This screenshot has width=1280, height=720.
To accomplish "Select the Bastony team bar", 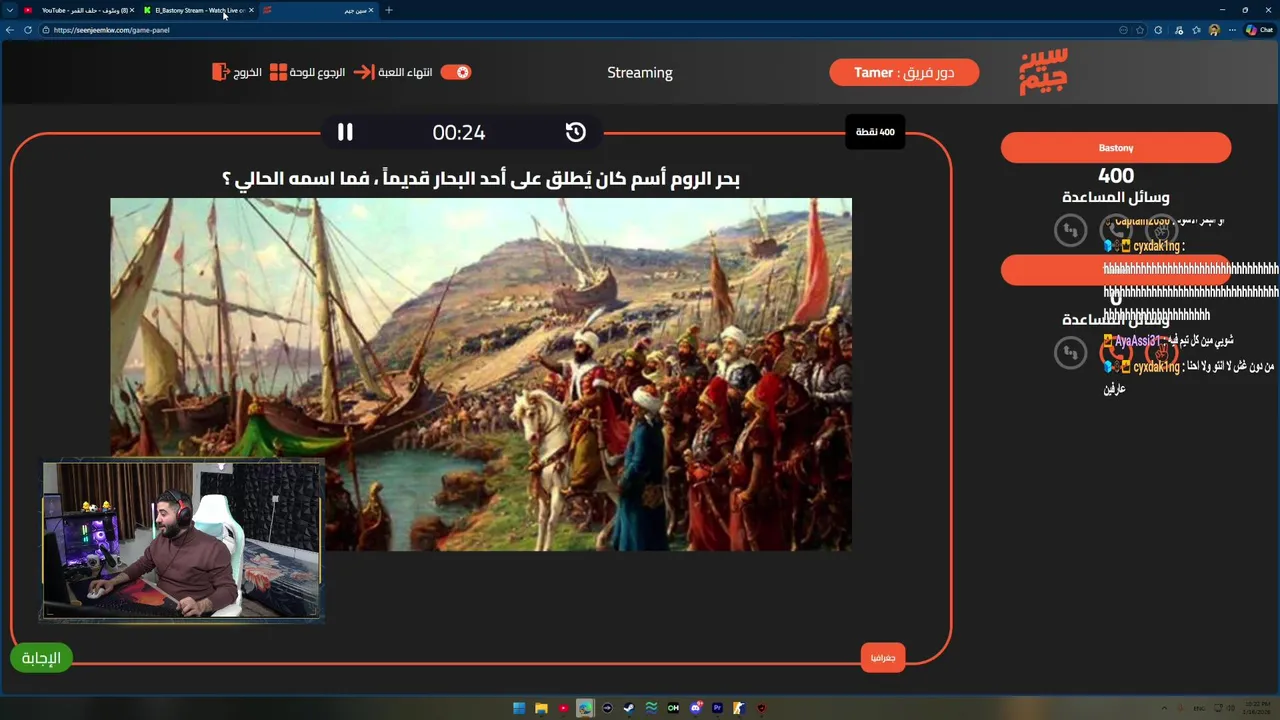I will coord(1116,148).
